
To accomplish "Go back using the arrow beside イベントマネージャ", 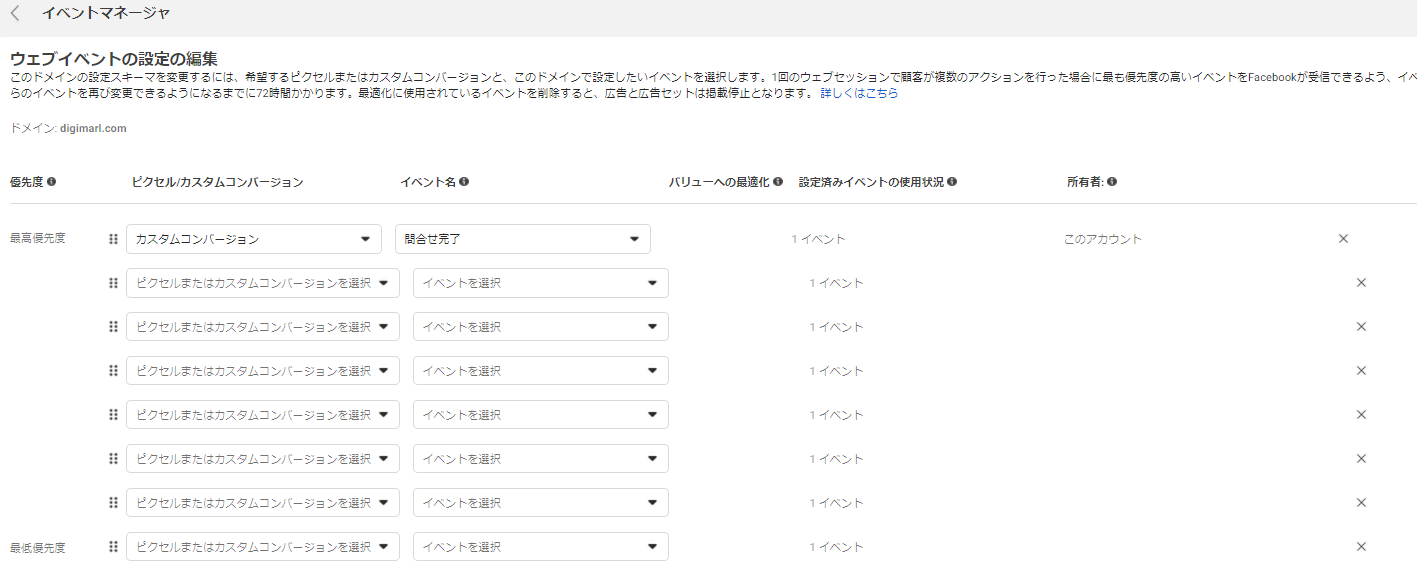I will pyautogui.click(x=15, y=14).
